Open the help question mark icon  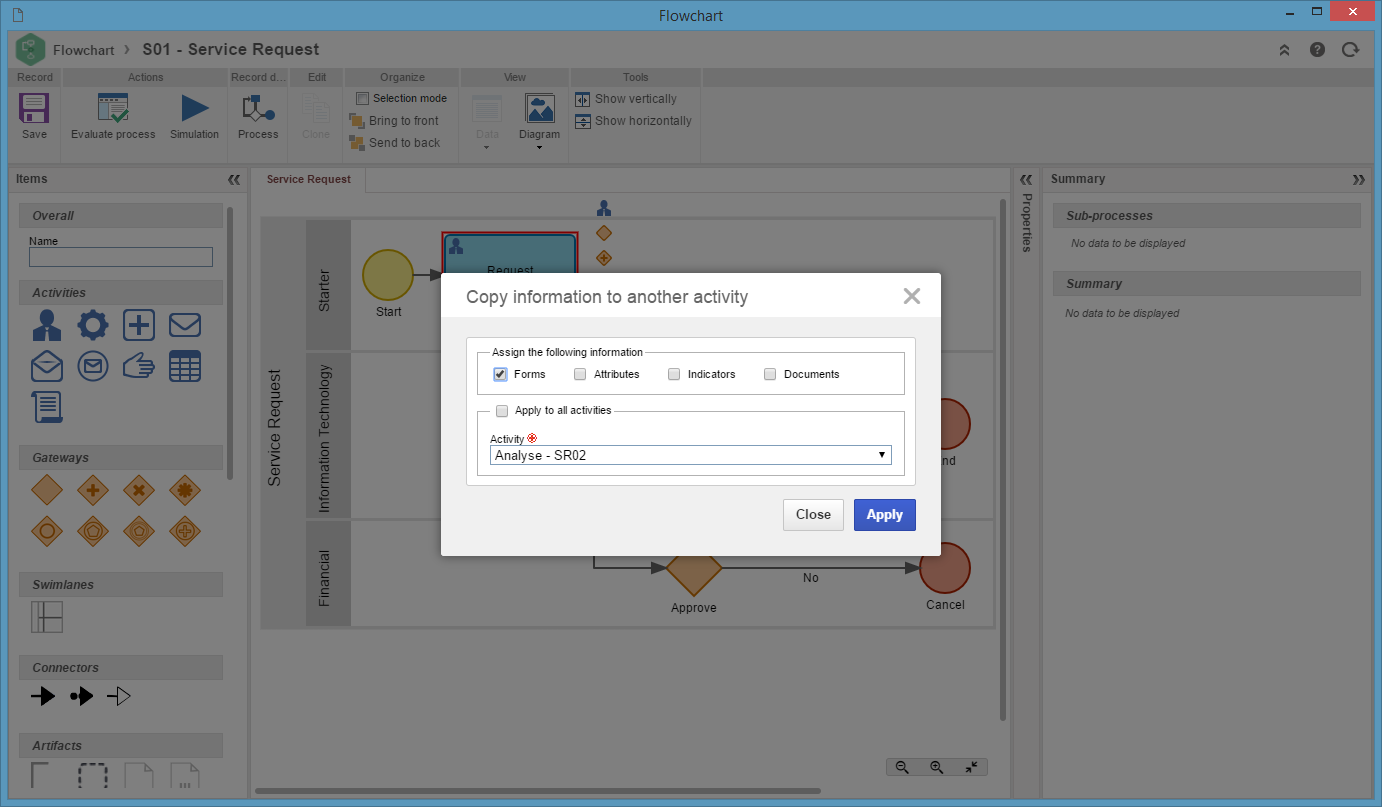1317,49
